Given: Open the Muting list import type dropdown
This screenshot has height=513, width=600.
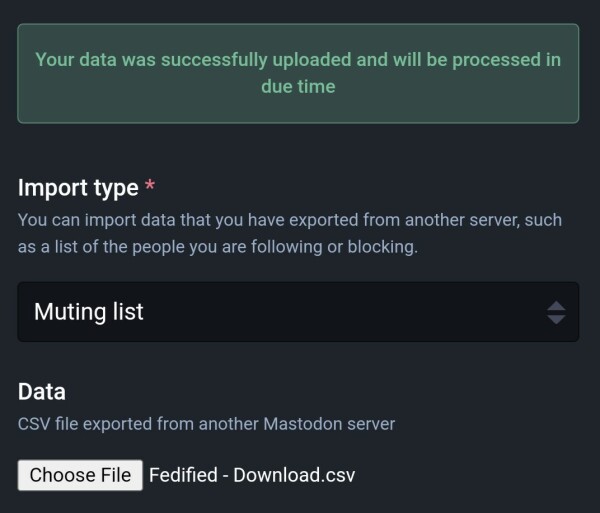Looking at the screenshot, I should (x=298, y=312).
